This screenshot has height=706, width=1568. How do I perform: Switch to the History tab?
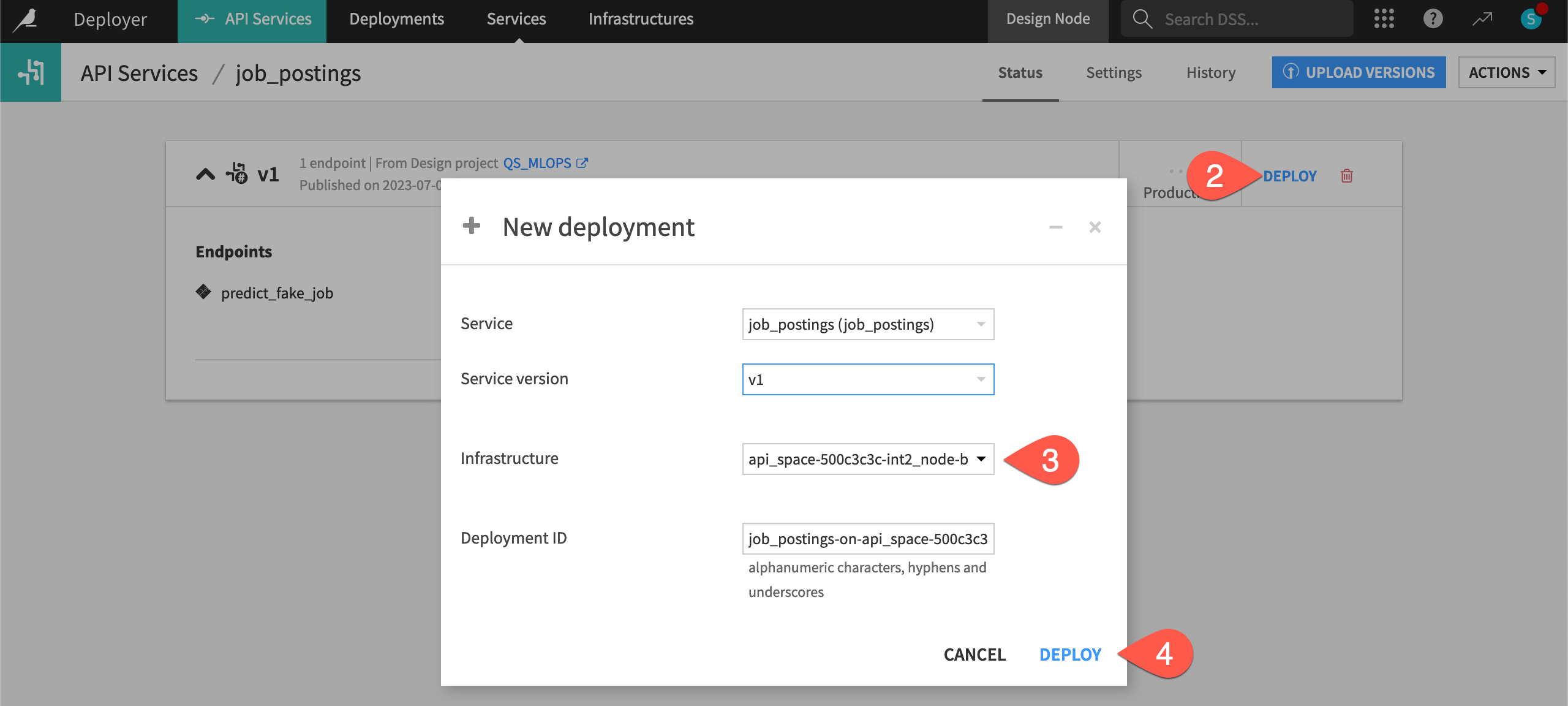point(1210,73)
